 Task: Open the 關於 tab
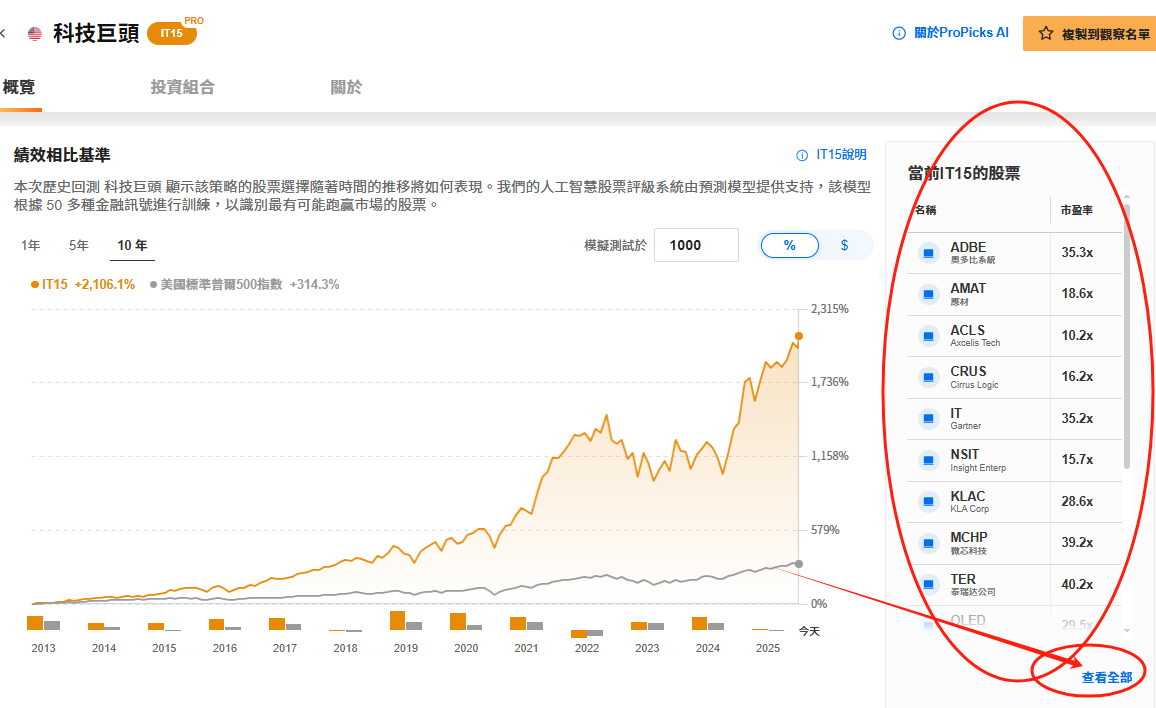pos(346,88)
